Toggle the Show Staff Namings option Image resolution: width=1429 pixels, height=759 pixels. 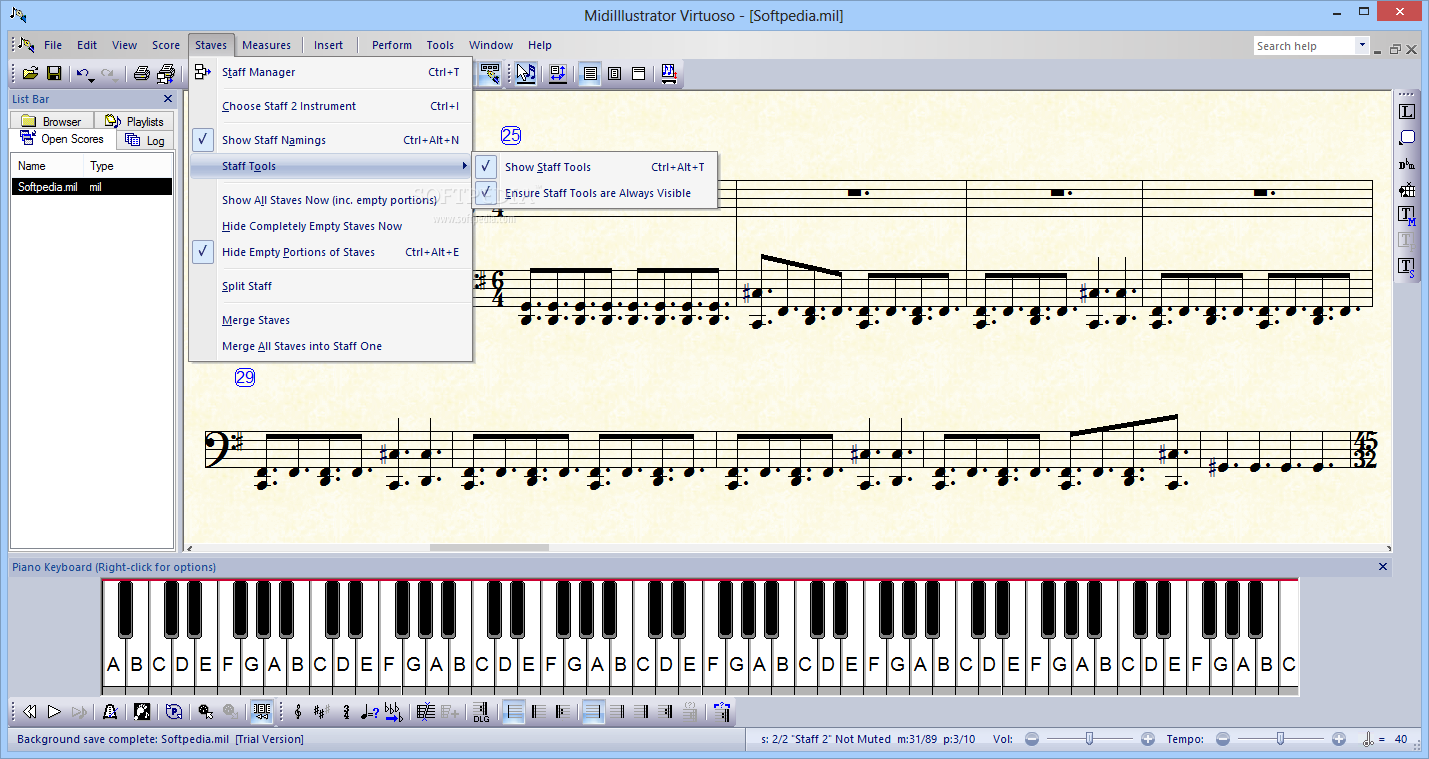coord(274,140)
